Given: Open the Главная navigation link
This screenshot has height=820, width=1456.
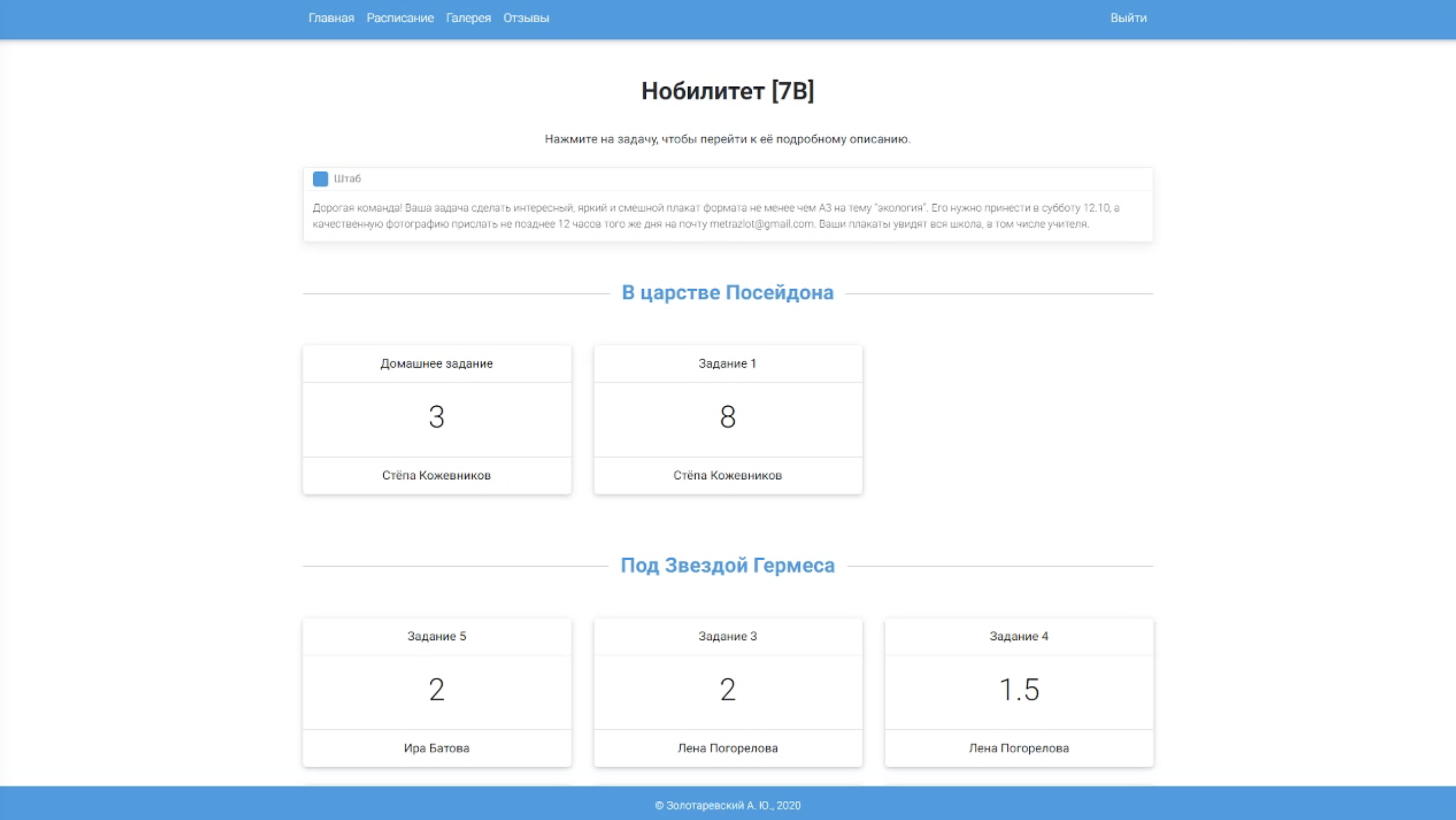Looking at the screenshot, I should pyautogui.click(x=331, y=18).
